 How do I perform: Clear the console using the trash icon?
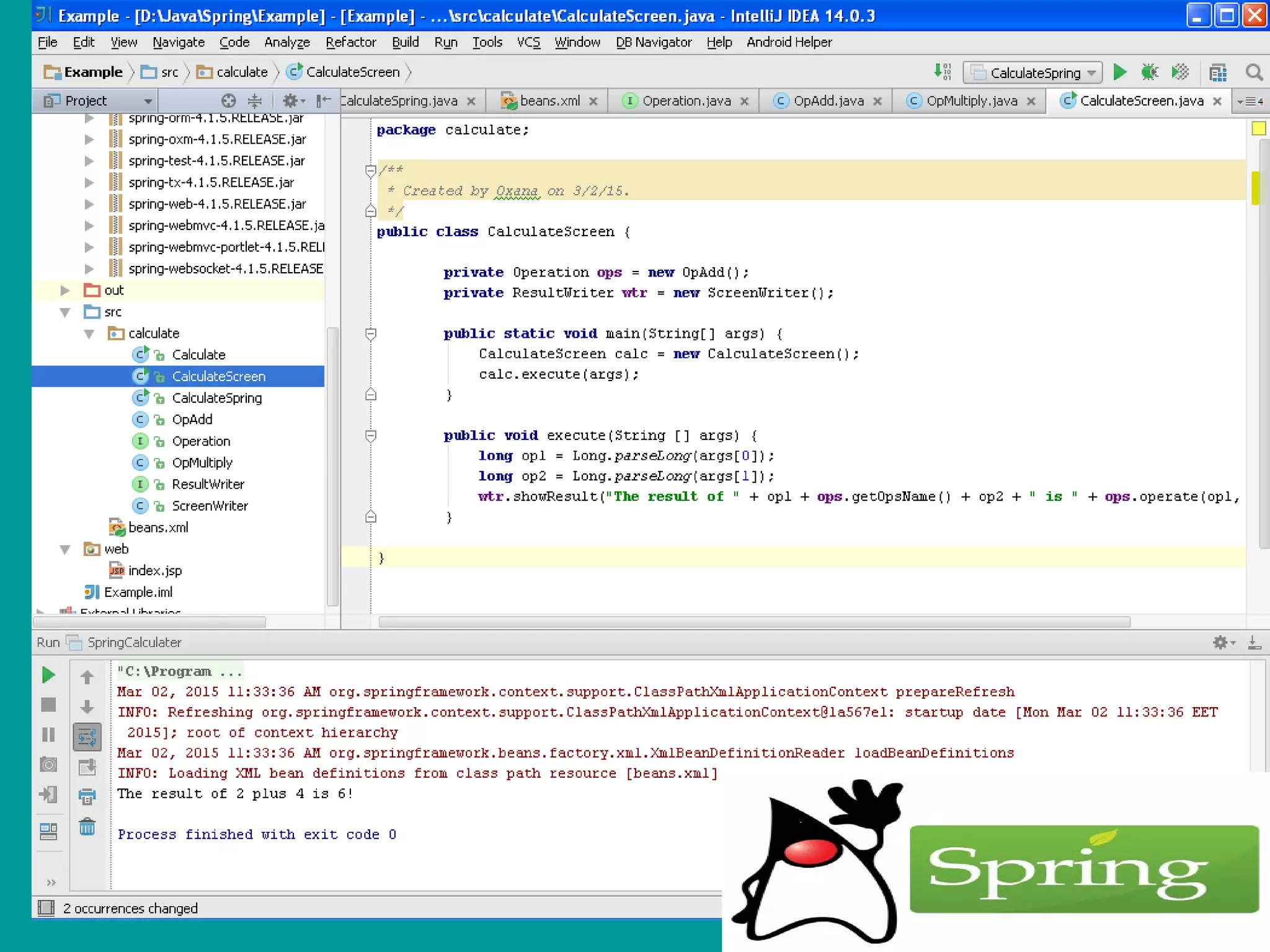tap(87, 827)
